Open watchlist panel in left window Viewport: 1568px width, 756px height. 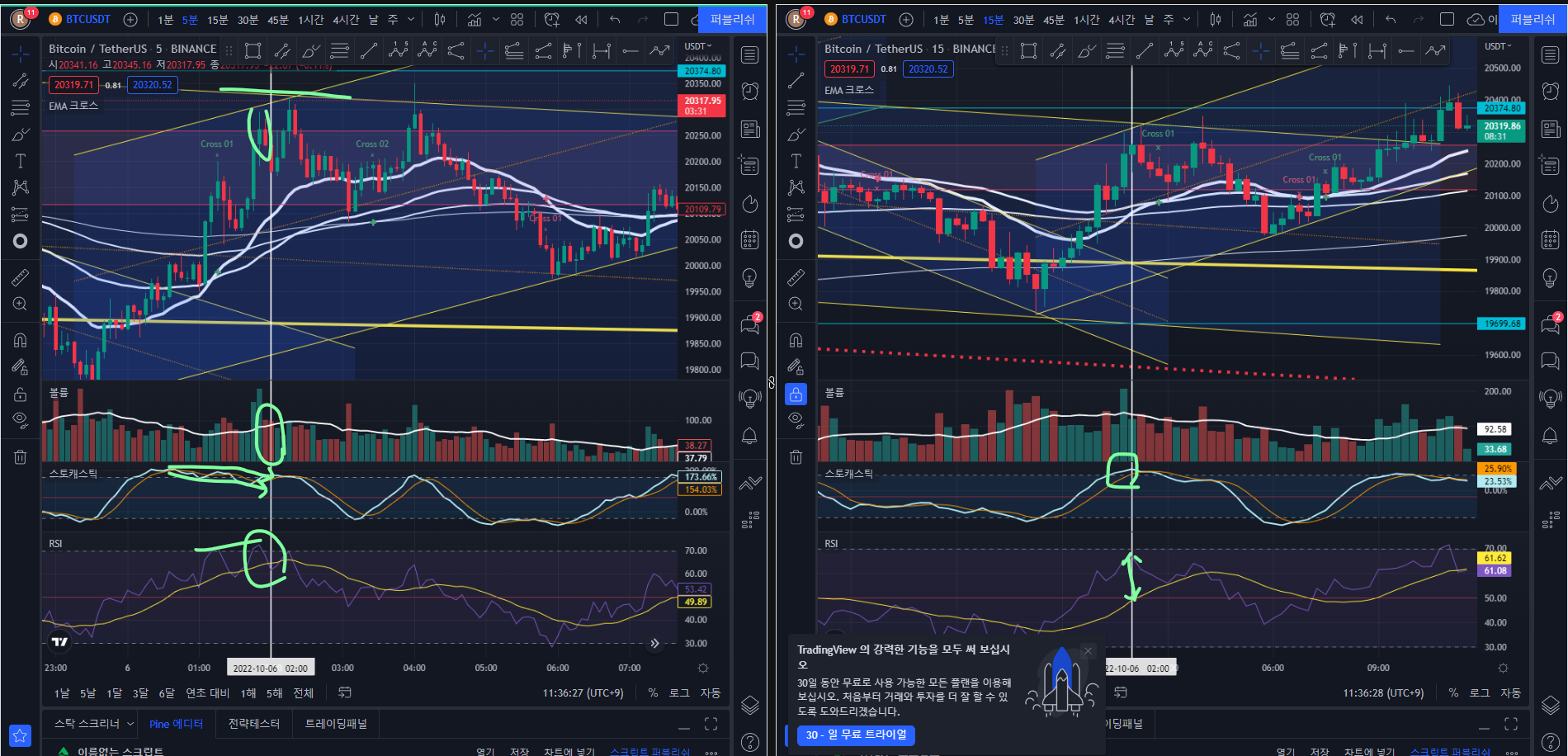click(x=749, y=55)
